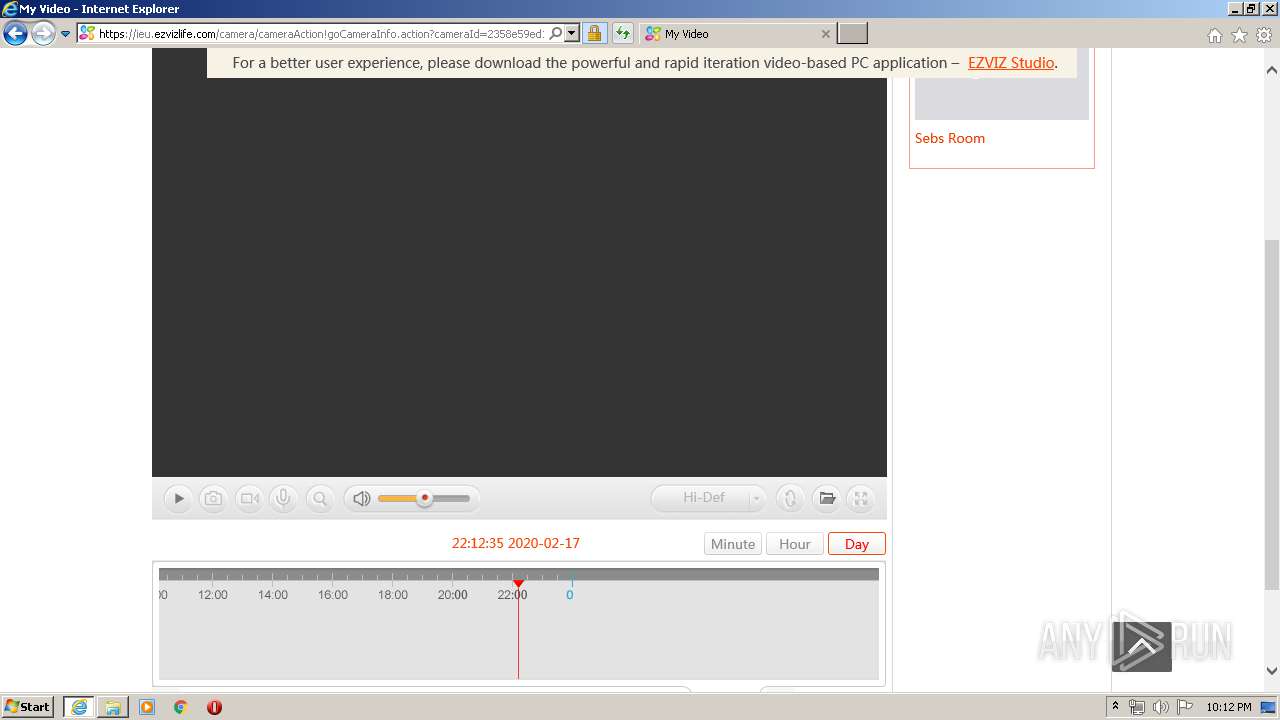Click the magnifier zoom icon in player toolbar
The image size is (1280, 720).
[320, 498]
